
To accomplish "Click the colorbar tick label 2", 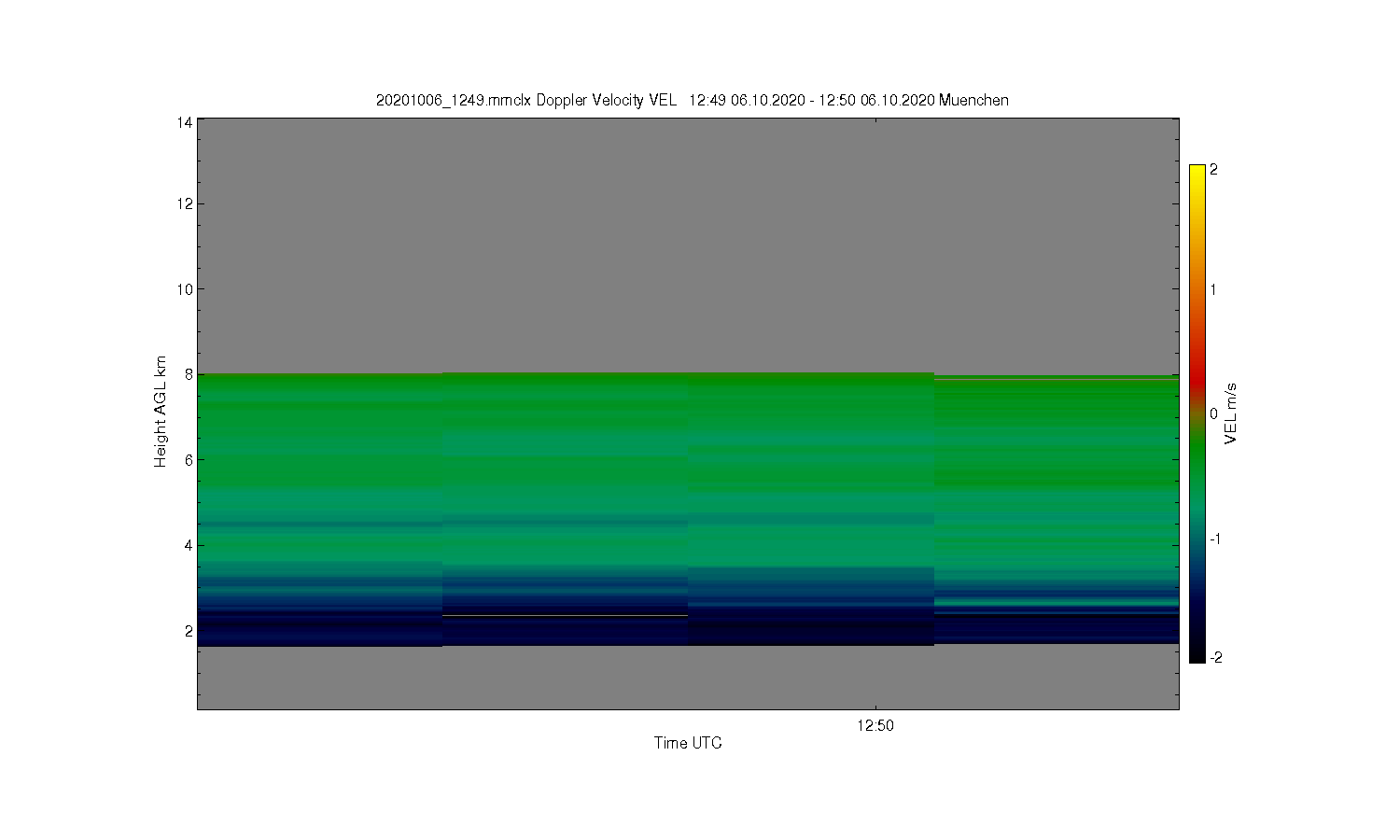I will [x=1213, y=170].
